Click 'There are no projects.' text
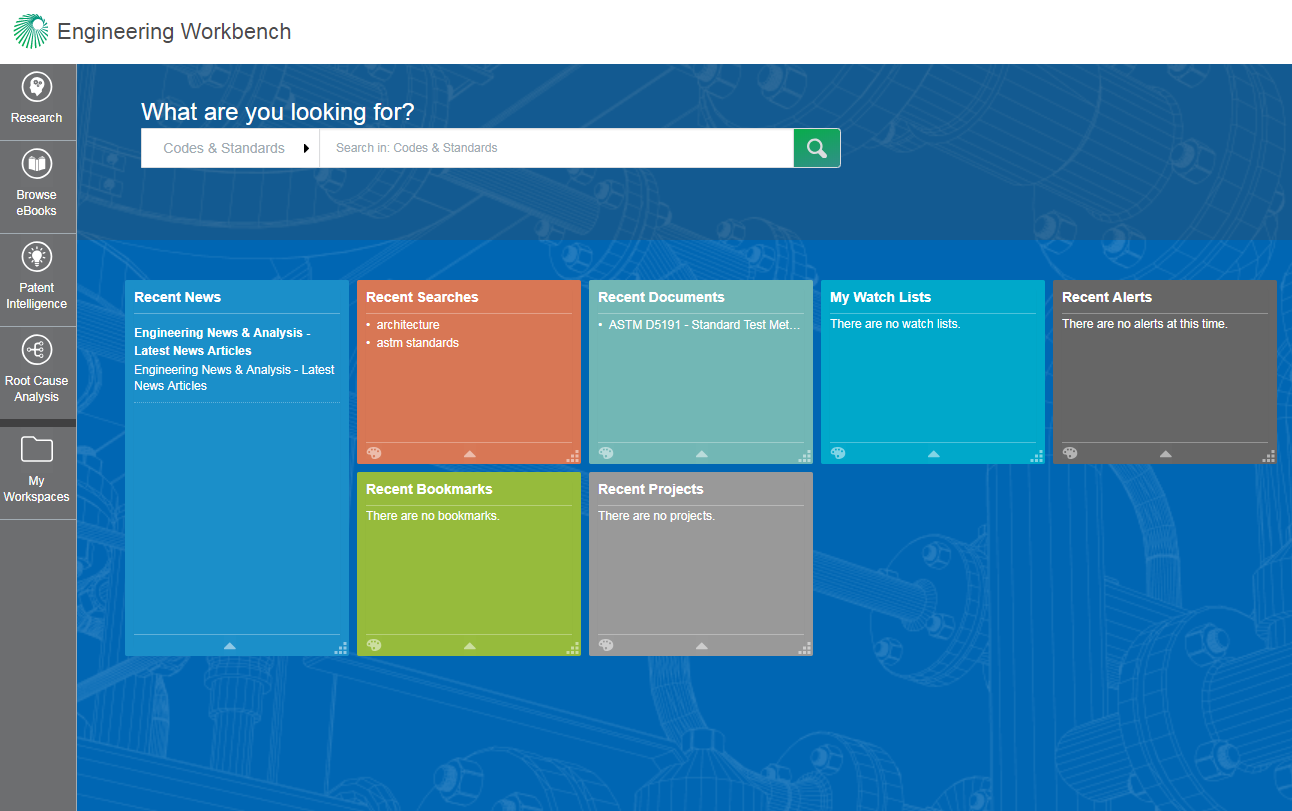 tap(656, 516)
